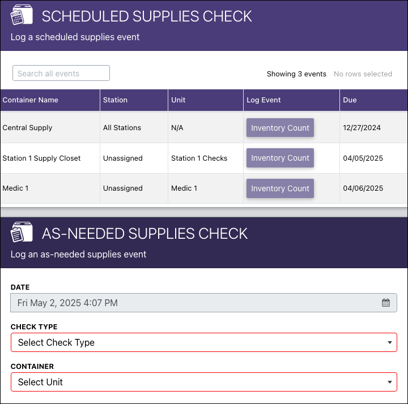
Task: Click the Check Type dropdown arrow
Action: 389,342
